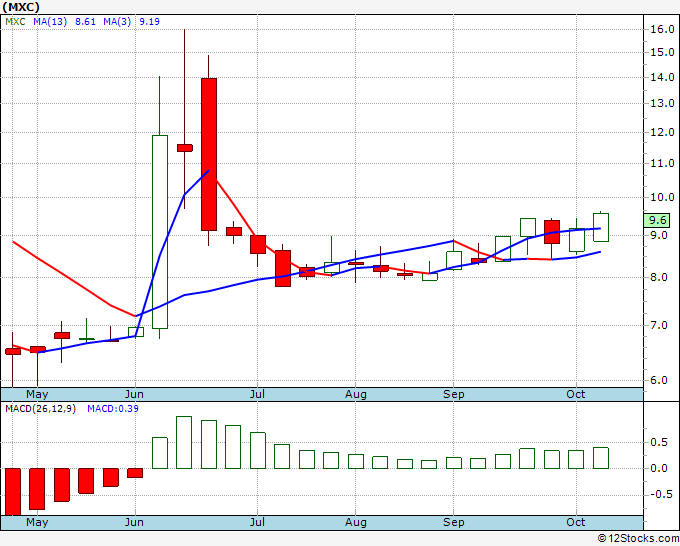The image size is (680, 546).
Task: Click the 13.0 price axis label
Action: click(x=662, y=104)
